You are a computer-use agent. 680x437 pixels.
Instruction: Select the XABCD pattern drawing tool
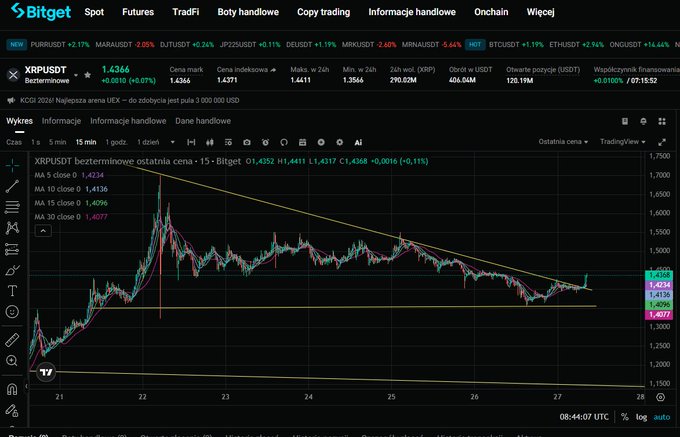pyautogui.click(x=12, y=228)
